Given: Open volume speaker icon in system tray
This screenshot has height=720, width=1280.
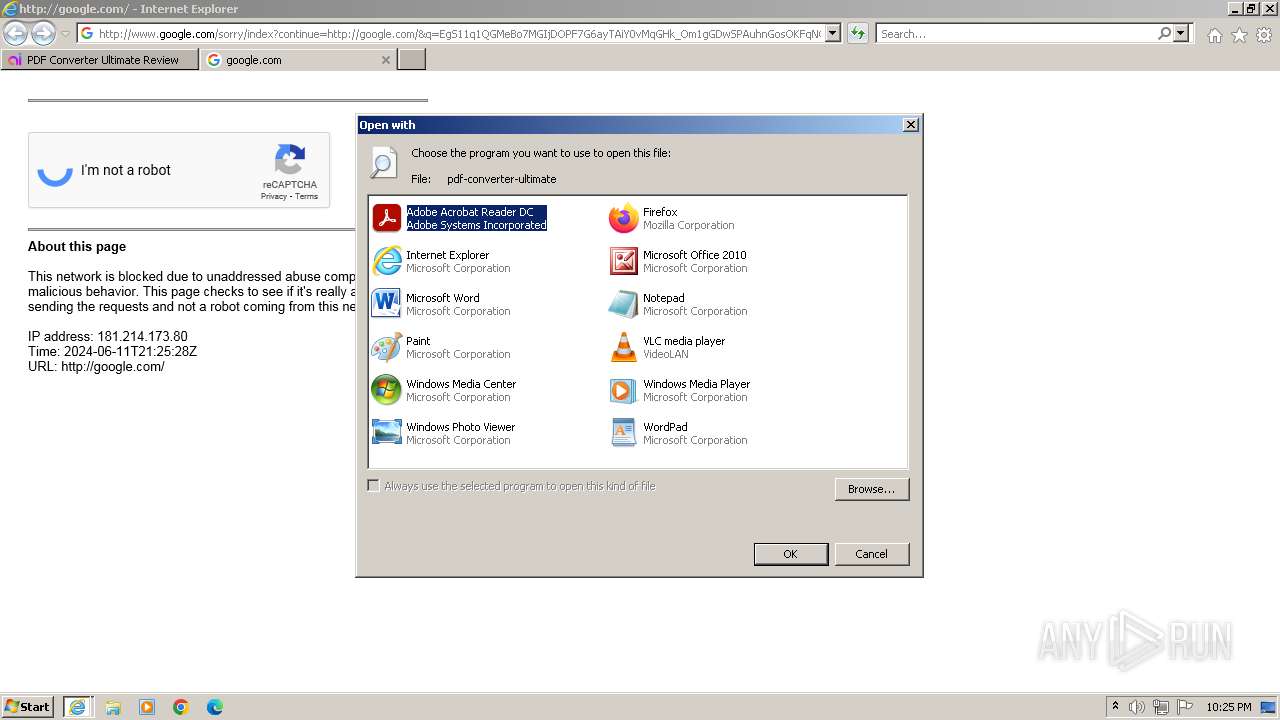Looking at the screenshot, I should [1137, 707].
